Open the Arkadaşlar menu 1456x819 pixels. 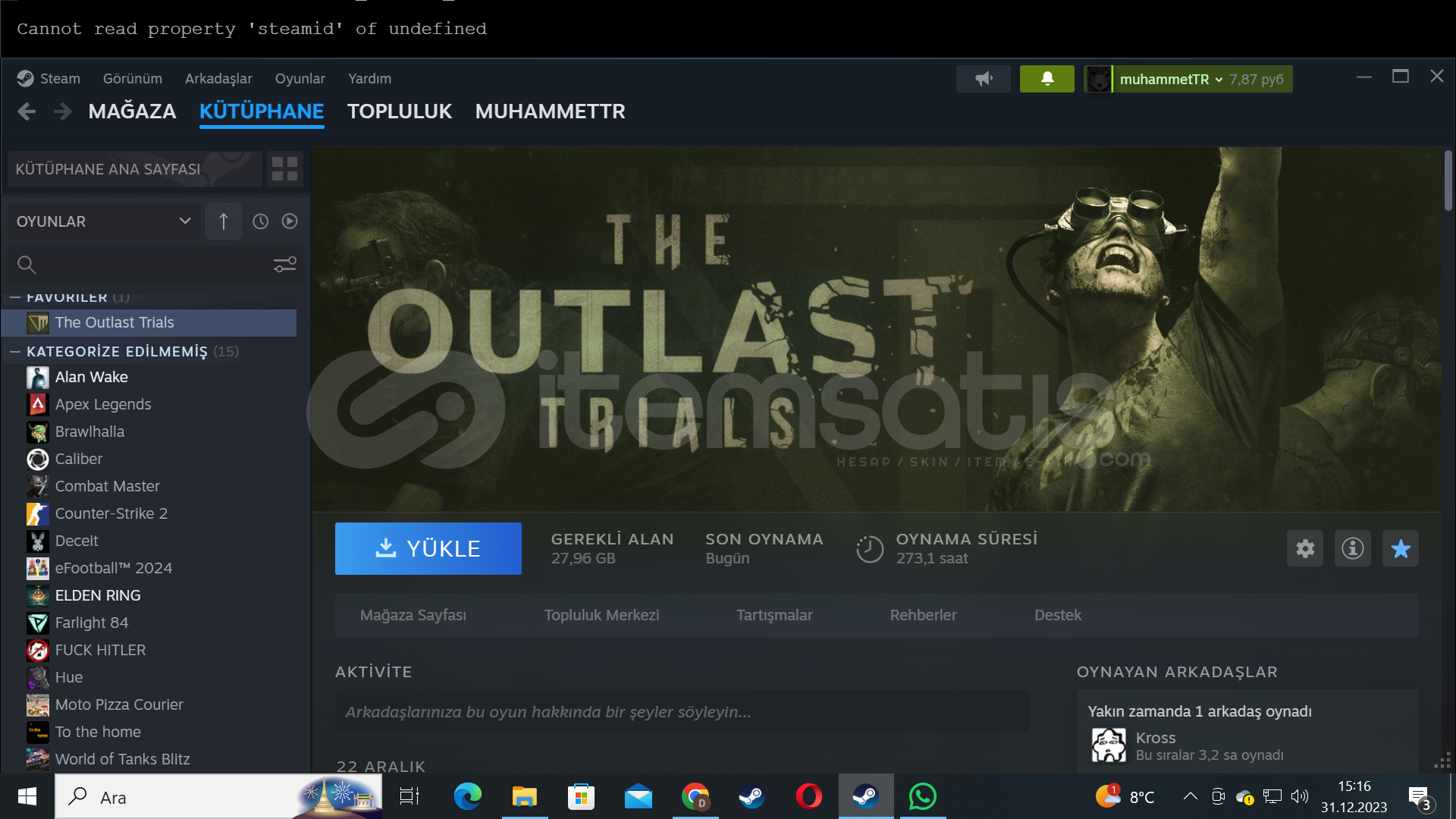pyautogui.click(x=218, y=78)
